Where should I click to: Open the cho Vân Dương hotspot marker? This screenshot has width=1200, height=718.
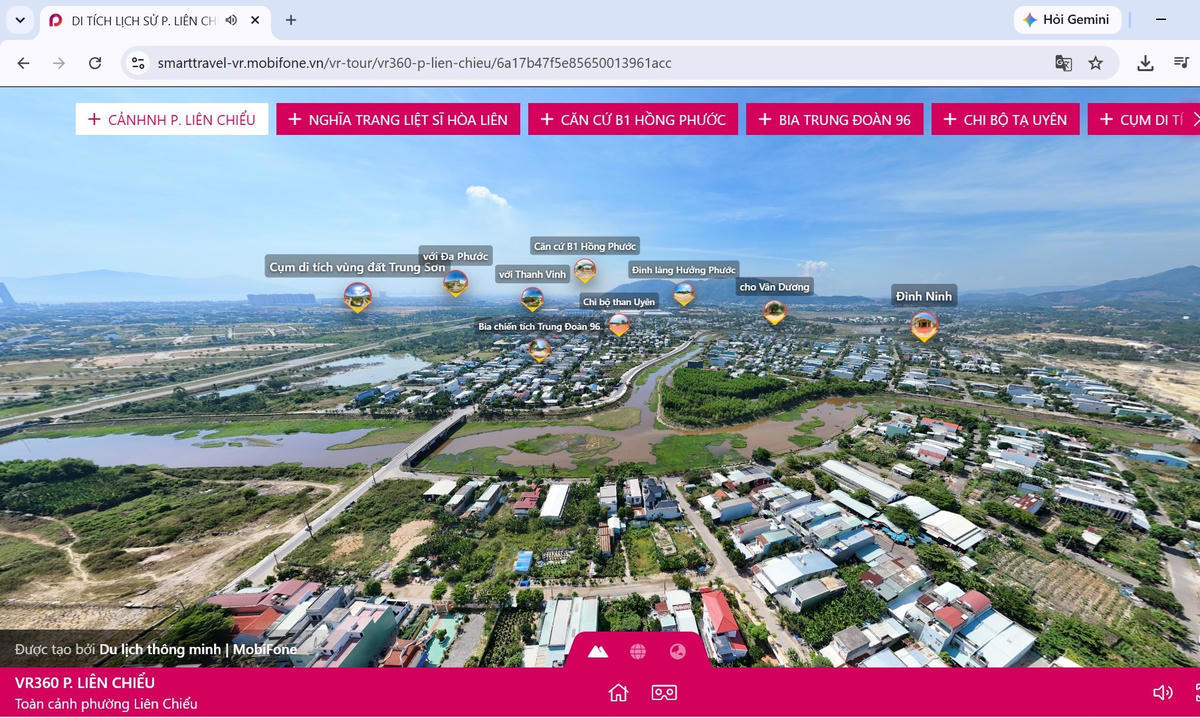click(x=775, y=312)
